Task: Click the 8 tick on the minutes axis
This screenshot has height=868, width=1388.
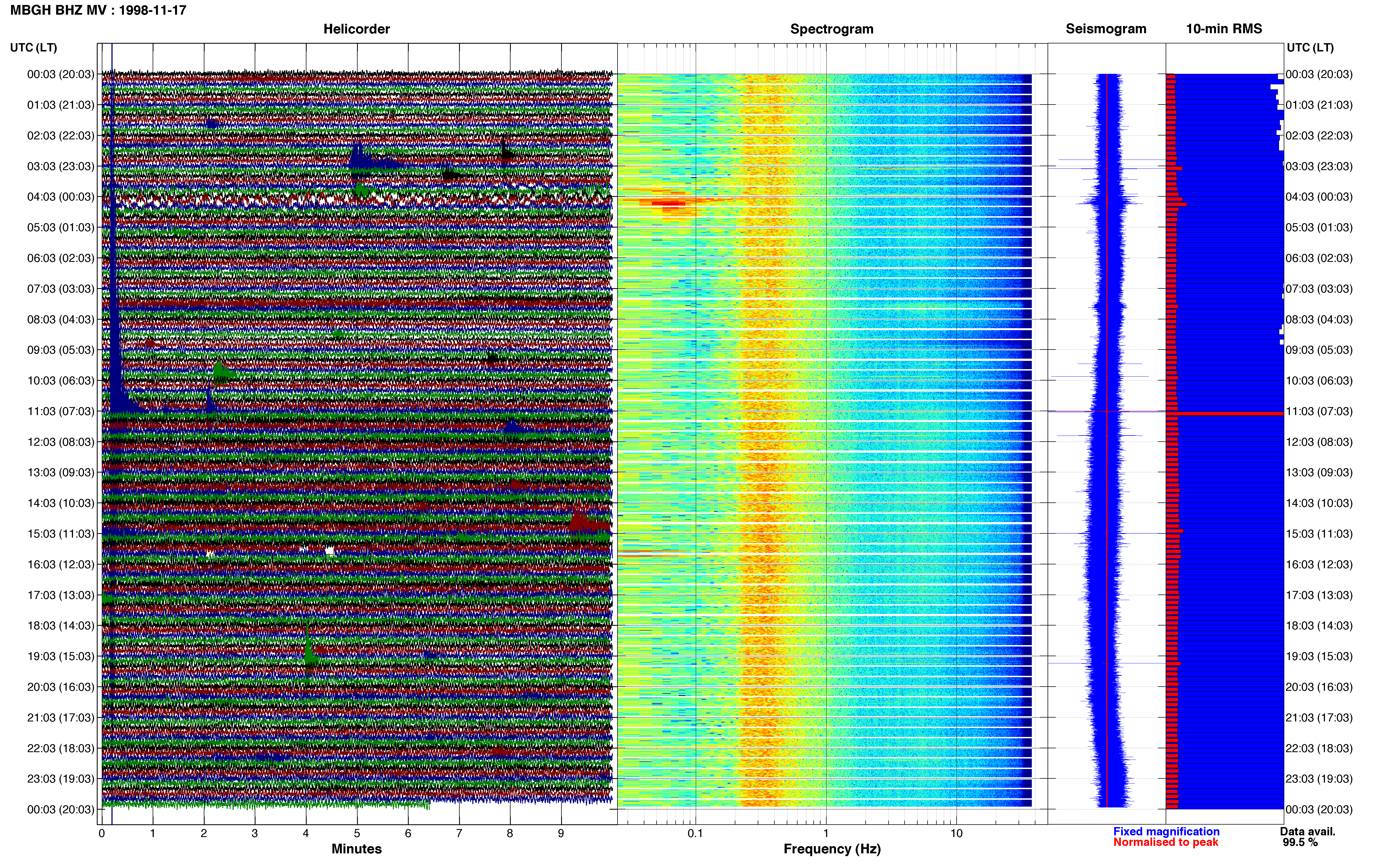Action: point(510,833)
